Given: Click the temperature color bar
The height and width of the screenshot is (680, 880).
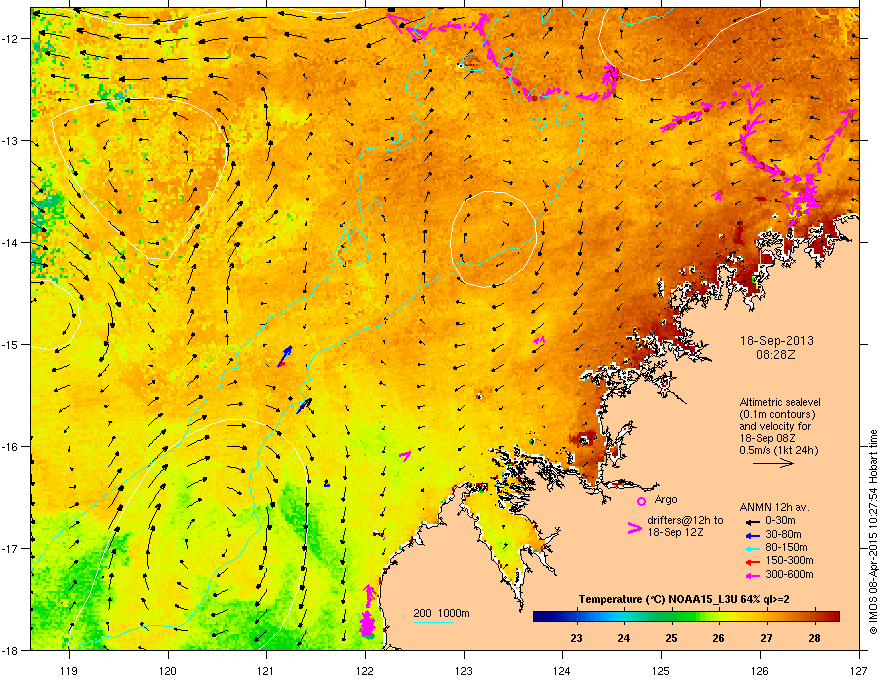Looking at the screenshot, I should [x=686, y=617].
